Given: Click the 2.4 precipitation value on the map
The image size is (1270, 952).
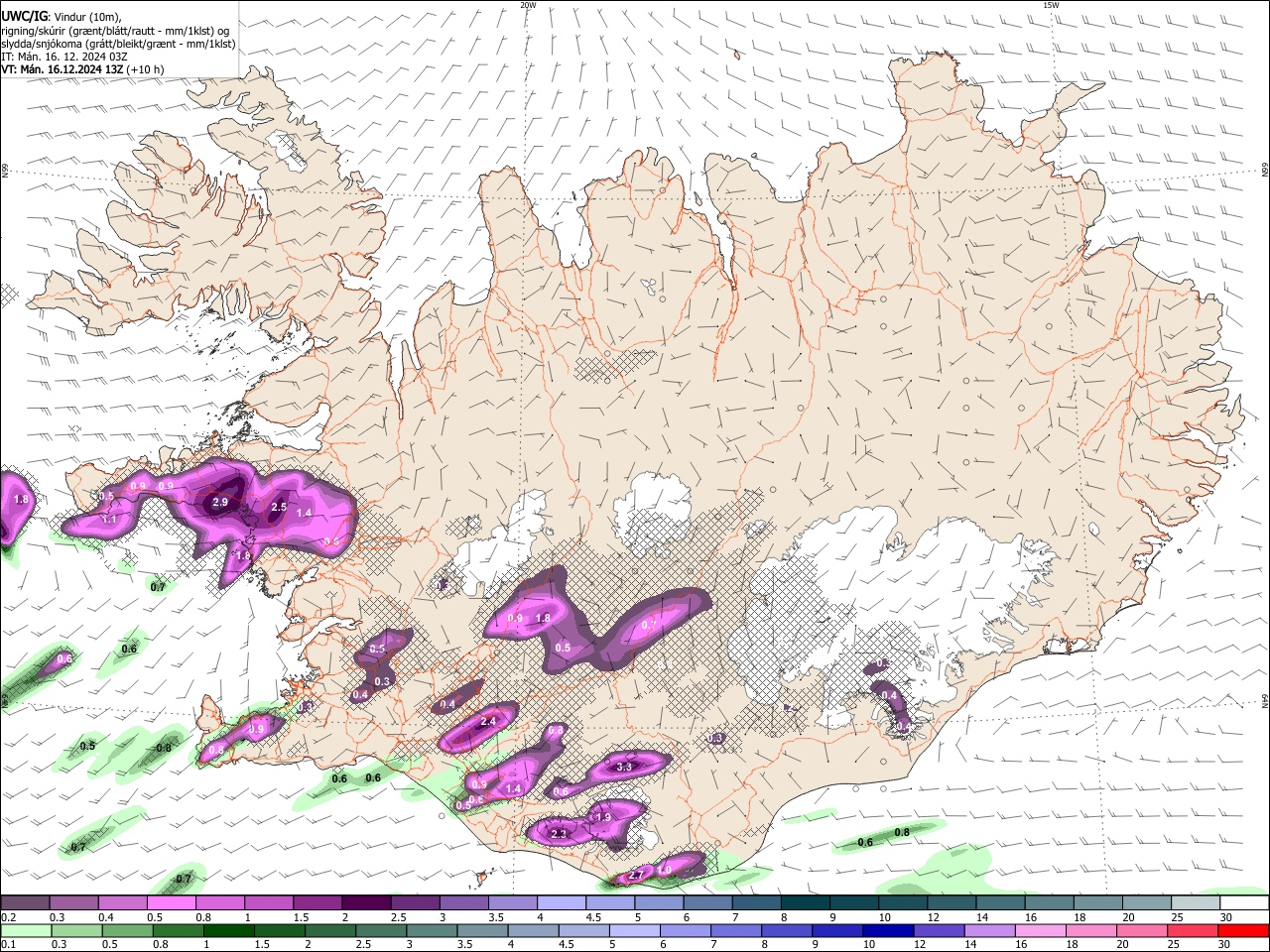Looking at the screenshot, I should (x=488, y=722).
